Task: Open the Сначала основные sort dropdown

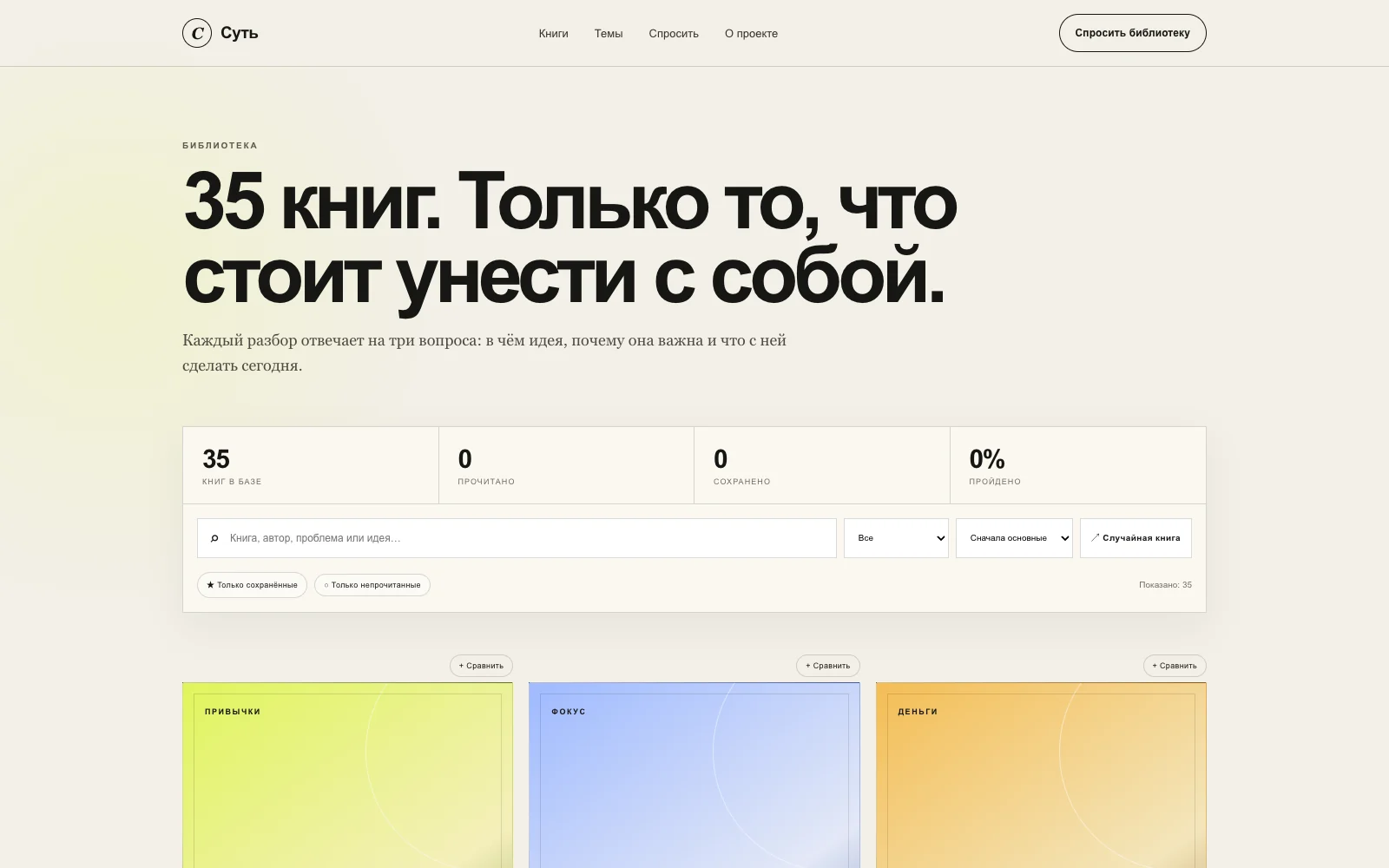Action: point(1014,538)
